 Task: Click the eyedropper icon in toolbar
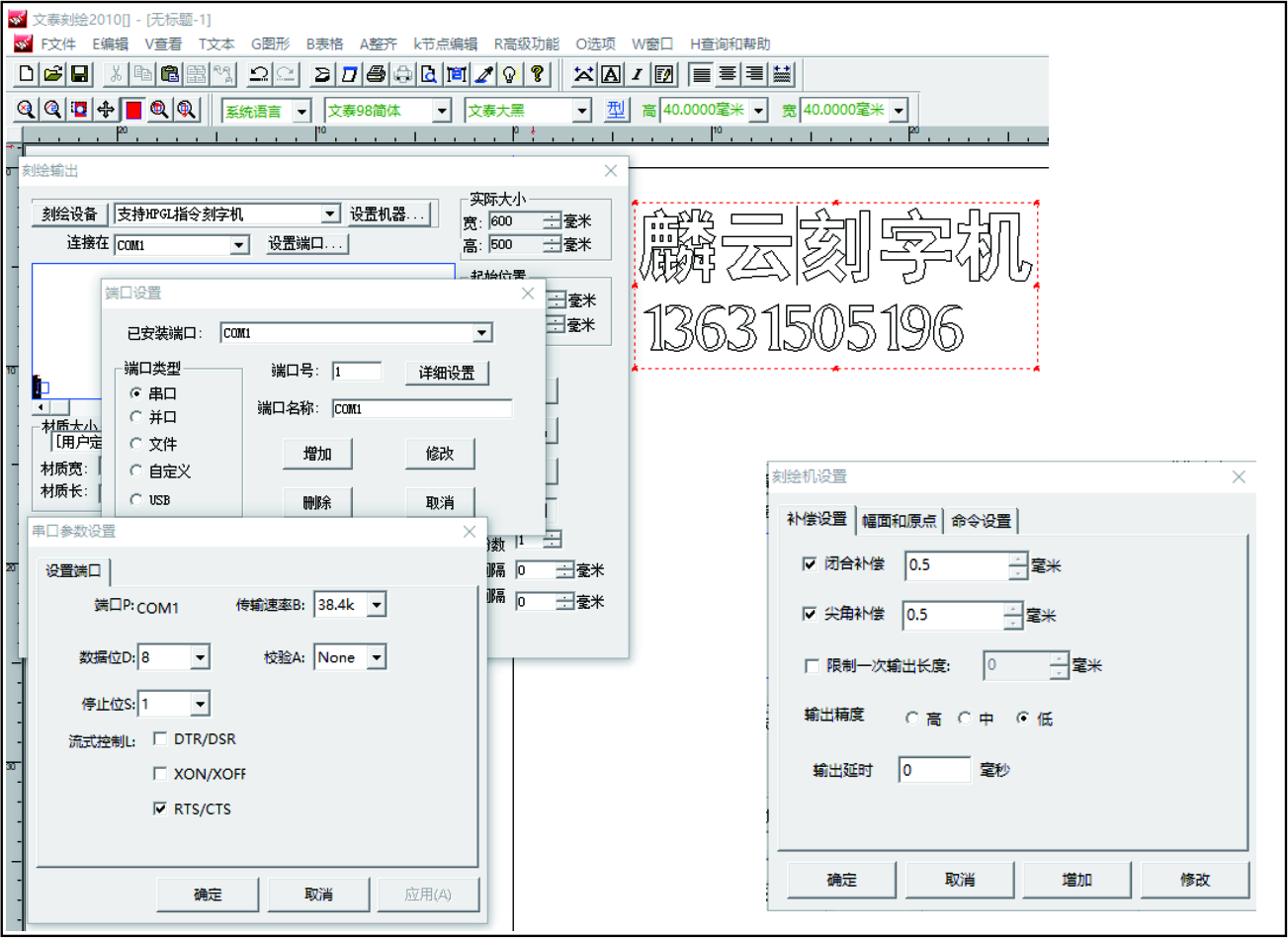pos(483,74)
